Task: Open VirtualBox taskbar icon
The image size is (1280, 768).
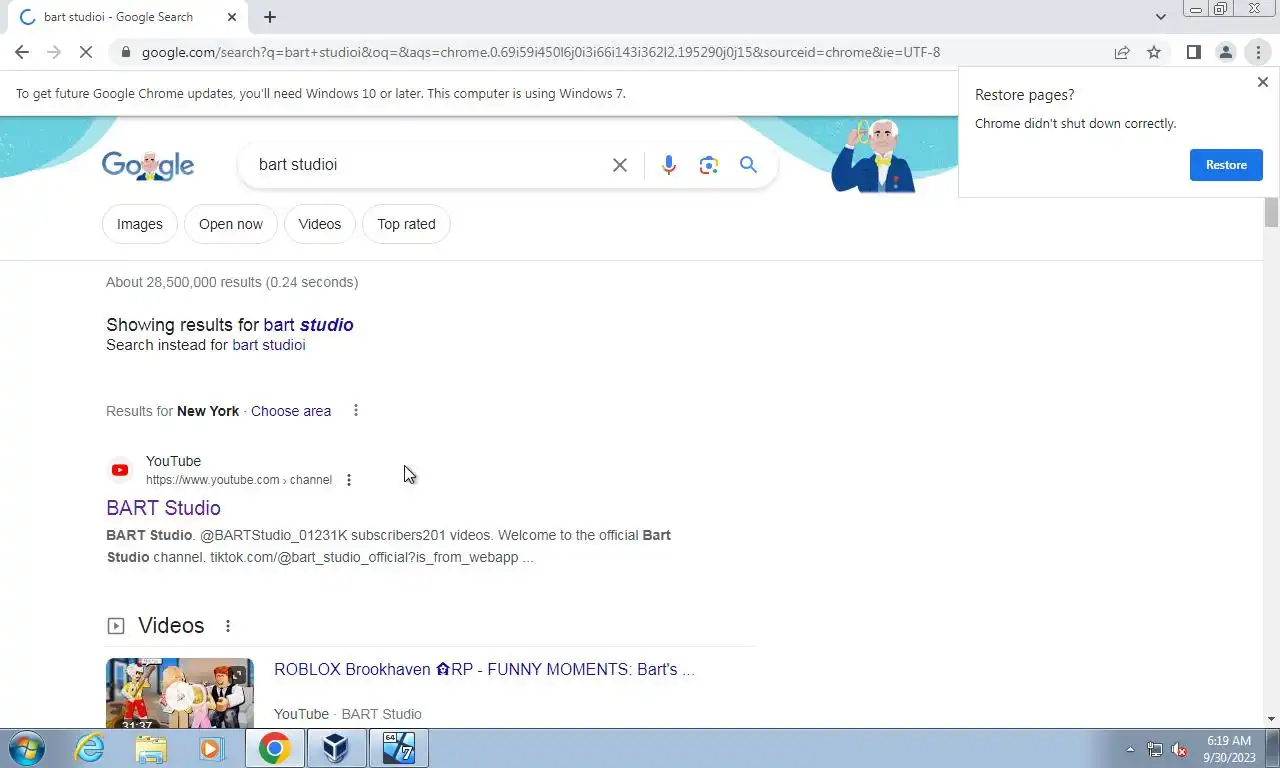Action: 336,748
